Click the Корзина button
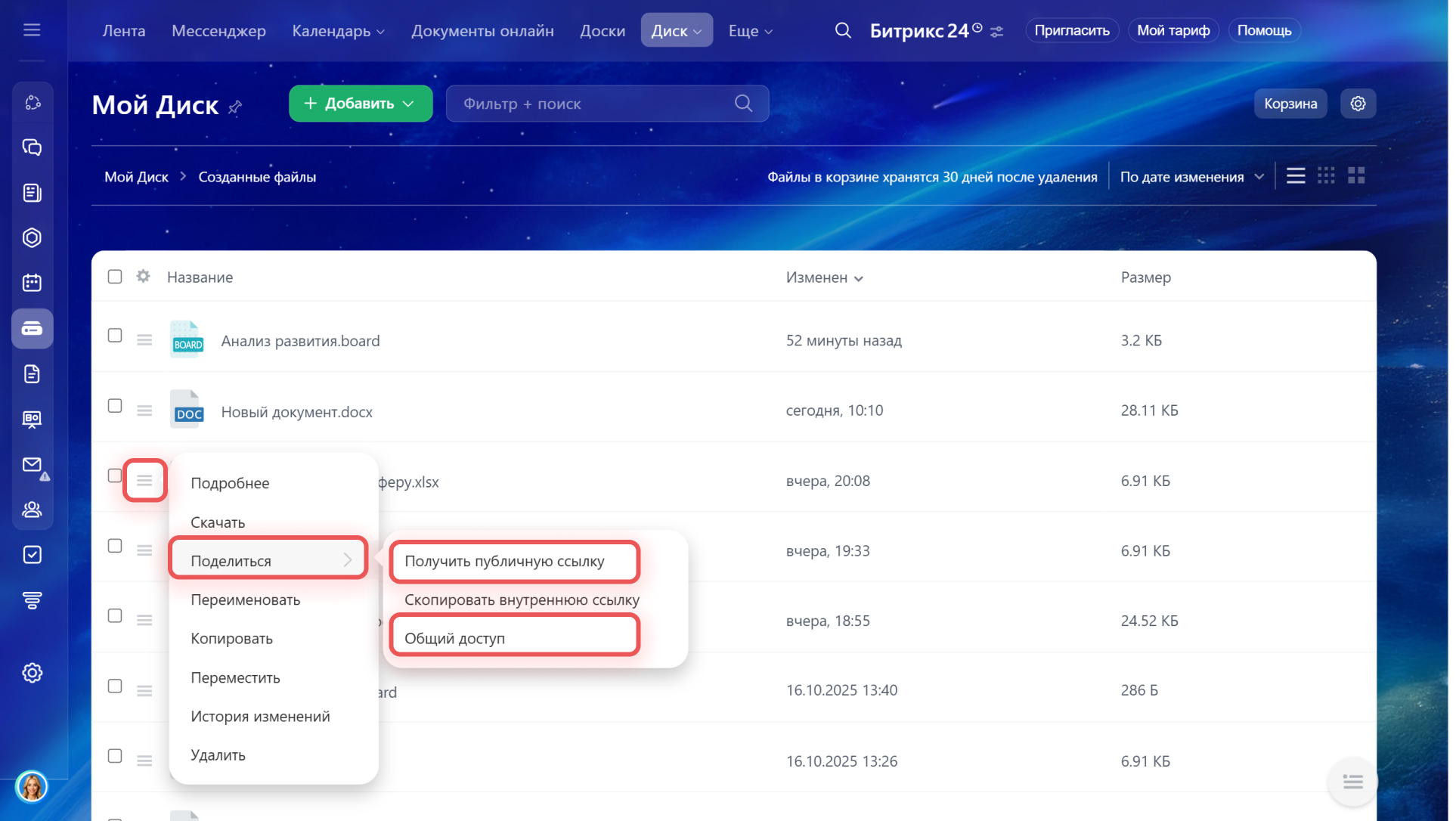 click(1290, 104)
